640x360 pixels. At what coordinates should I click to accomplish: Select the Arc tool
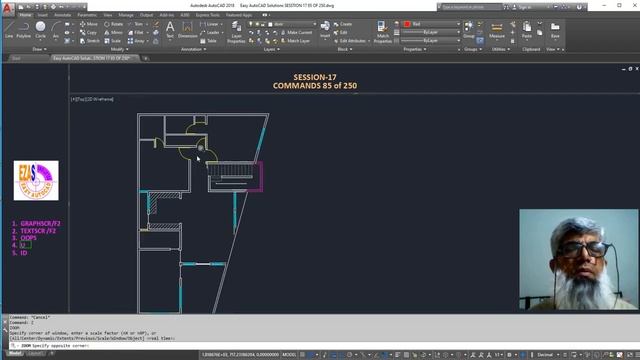coord(56,30)
